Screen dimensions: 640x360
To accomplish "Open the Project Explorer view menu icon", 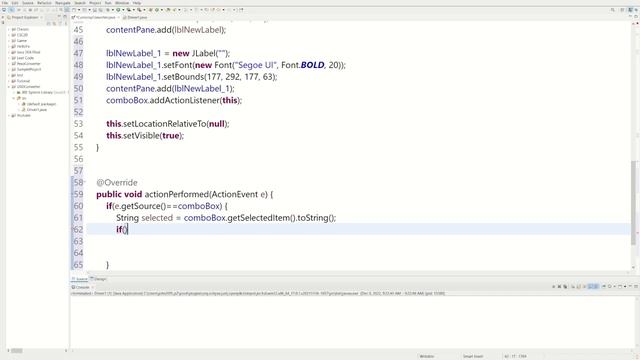I will pyautogui.click(x=65, y=23).
